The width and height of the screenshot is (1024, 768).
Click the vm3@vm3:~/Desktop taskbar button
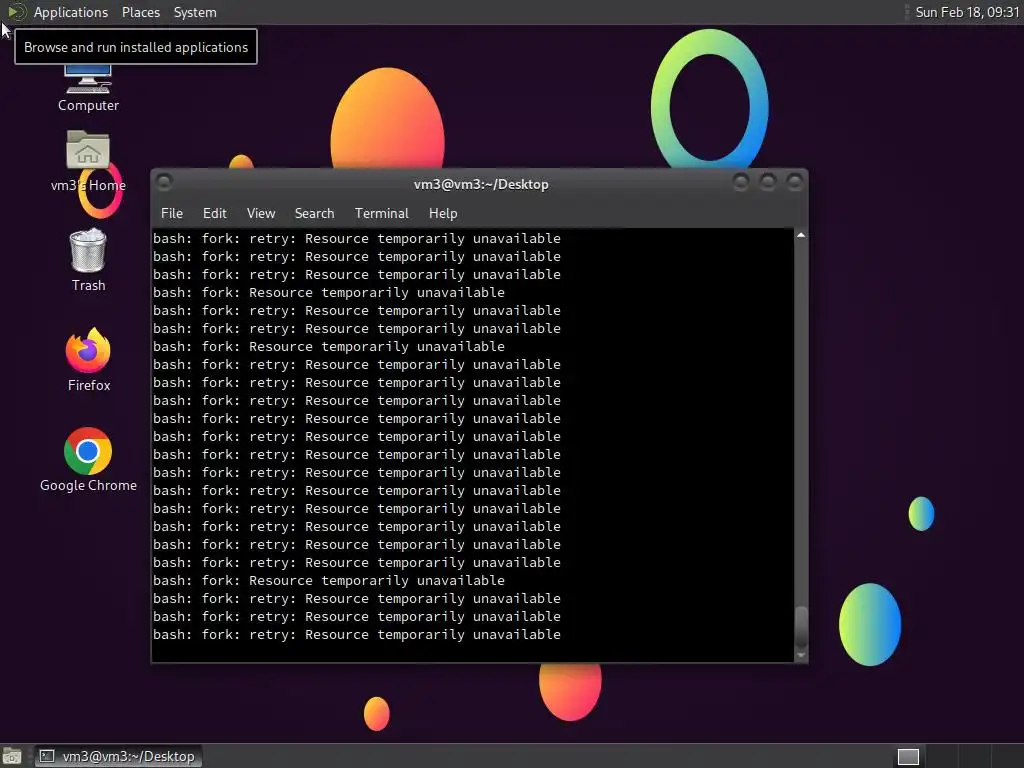[x=118, y=756]
